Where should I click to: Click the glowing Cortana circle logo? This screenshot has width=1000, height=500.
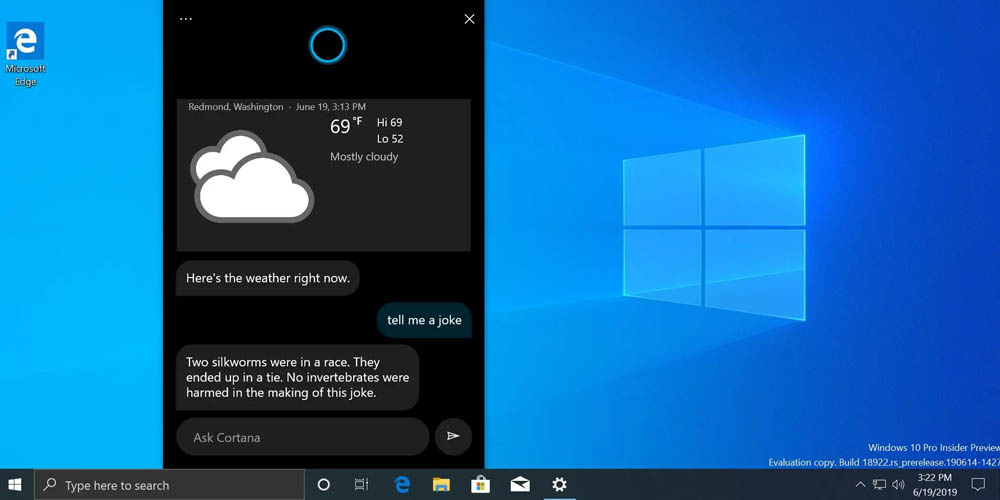pos(328,45)
